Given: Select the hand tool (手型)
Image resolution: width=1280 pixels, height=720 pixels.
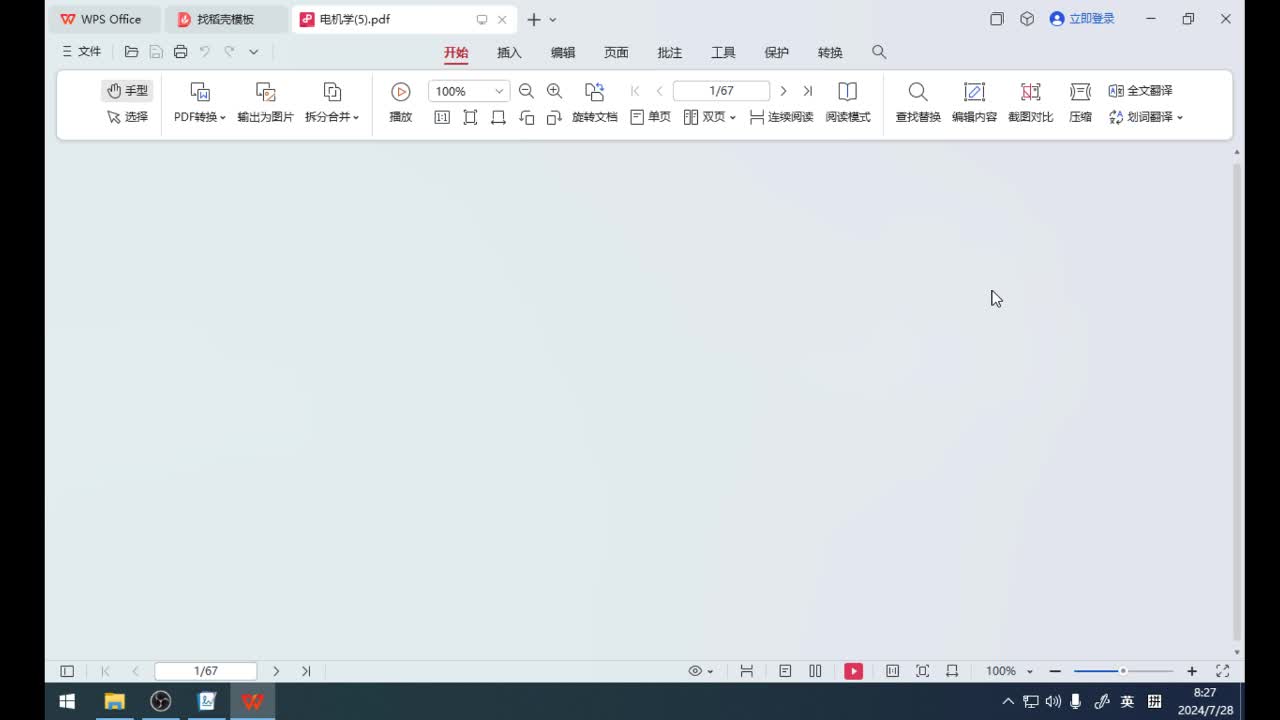Looking at the screenshot, I should pyautogui.click(x=127, y=91).
